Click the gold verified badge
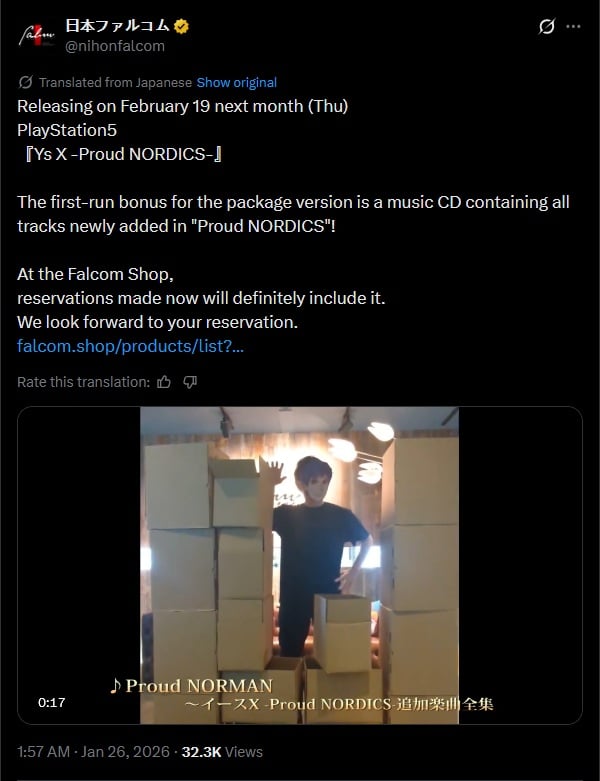Image resolution: width=600 pixels, height=781 pixels. click(181, 26)
